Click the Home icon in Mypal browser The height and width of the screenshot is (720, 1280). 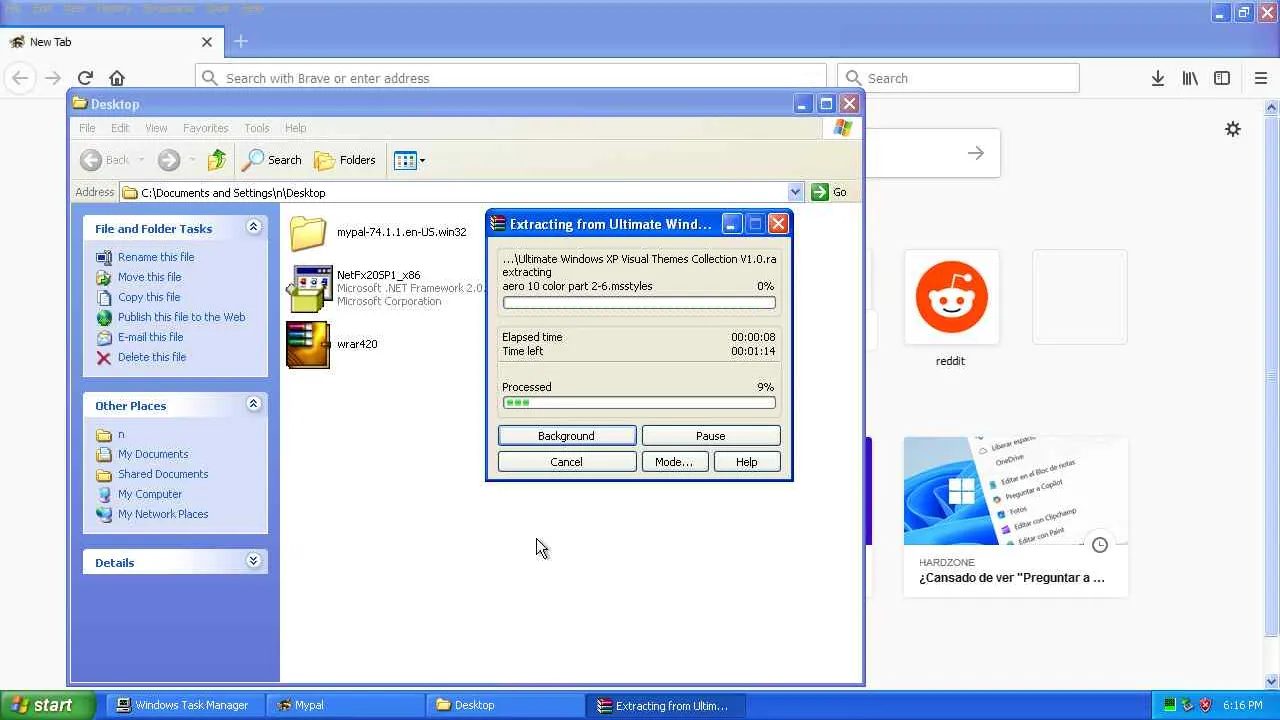coord(117,78)
